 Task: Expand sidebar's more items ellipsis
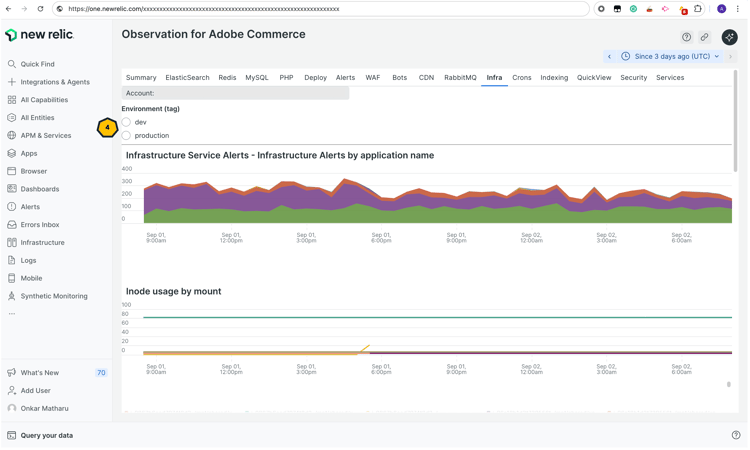[x=12, y=314]
